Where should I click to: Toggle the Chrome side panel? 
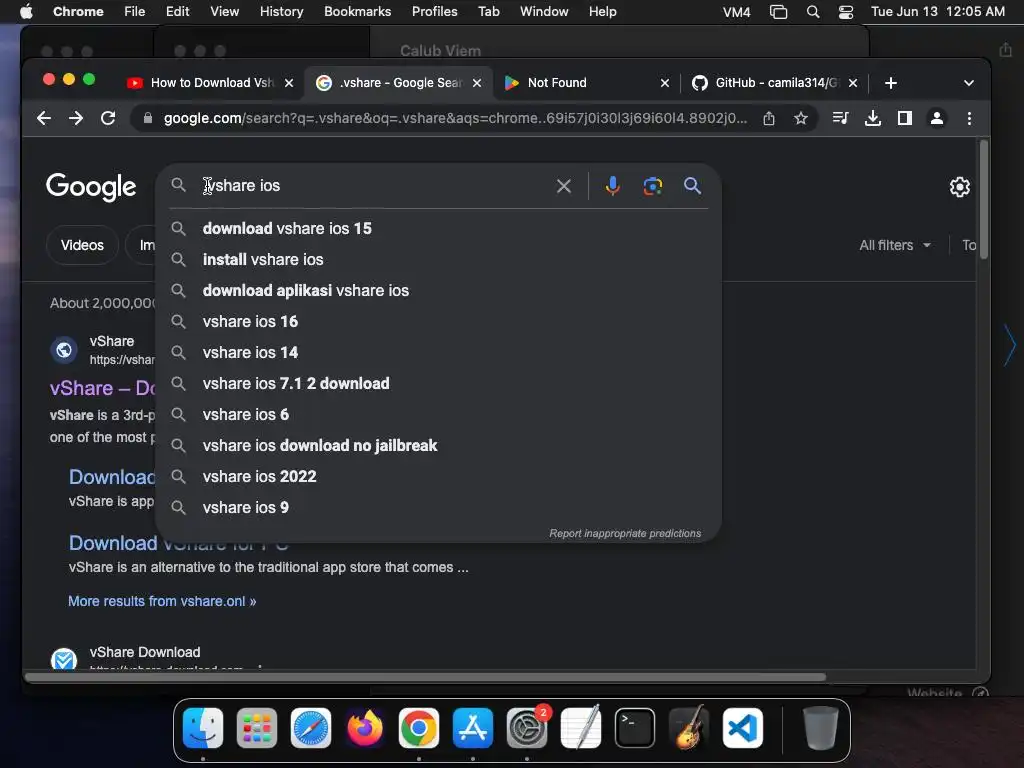point(904,118)
